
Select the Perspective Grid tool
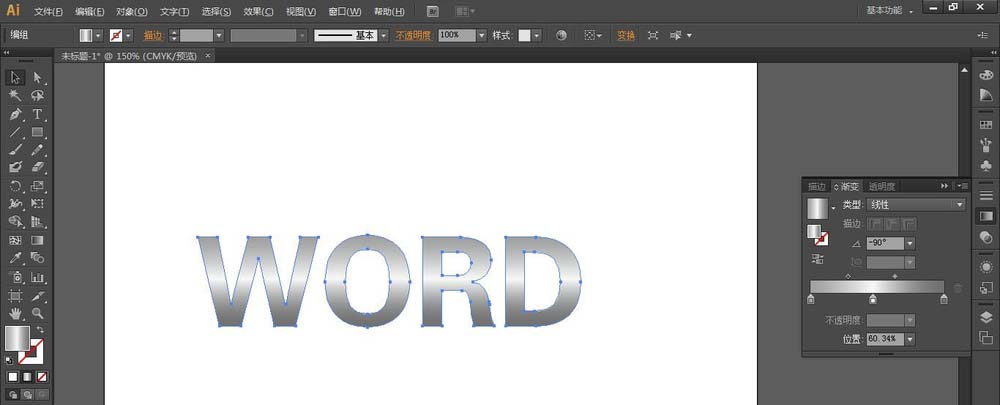(38, 222)
